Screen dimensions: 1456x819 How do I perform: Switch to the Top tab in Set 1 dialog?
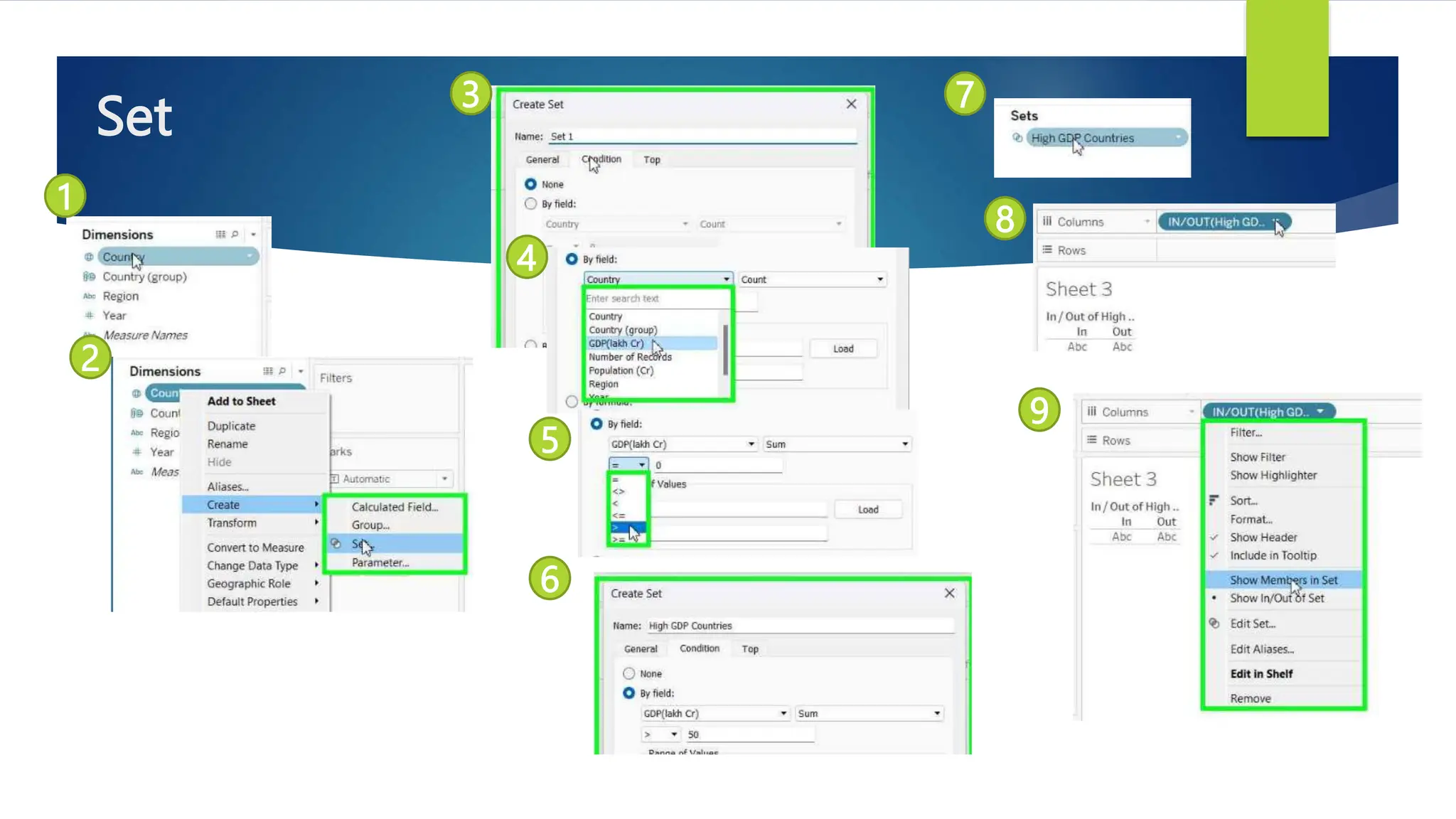point(652,160)
